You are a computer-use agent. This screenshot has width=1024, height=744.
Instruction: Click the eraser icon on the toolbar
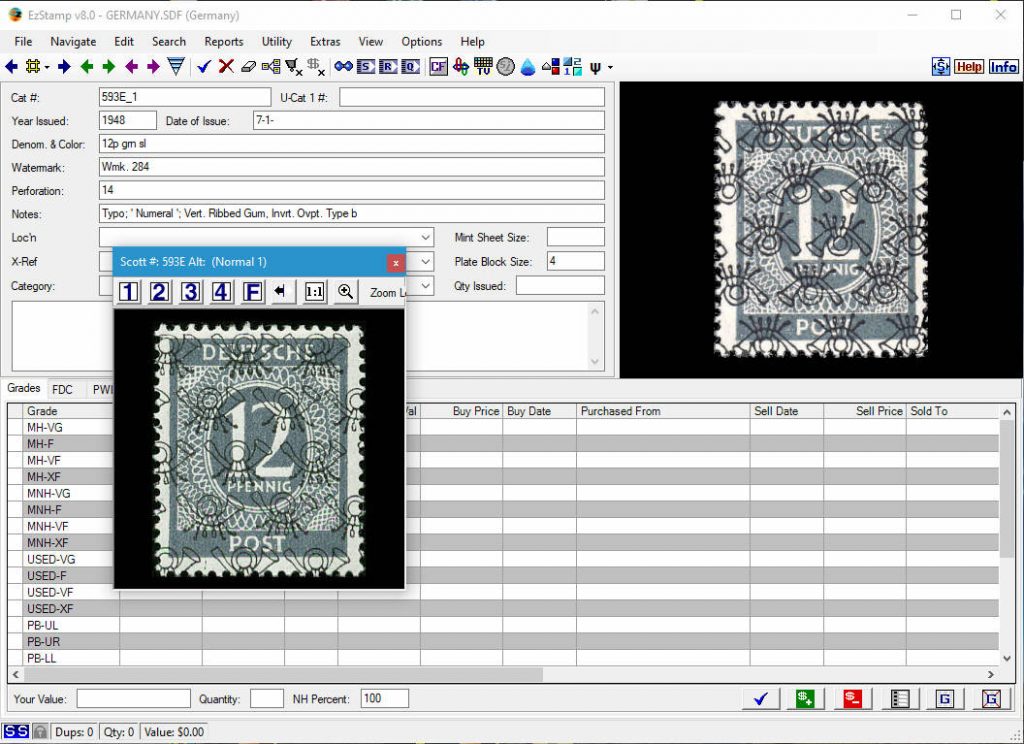[x=247, y=67]
